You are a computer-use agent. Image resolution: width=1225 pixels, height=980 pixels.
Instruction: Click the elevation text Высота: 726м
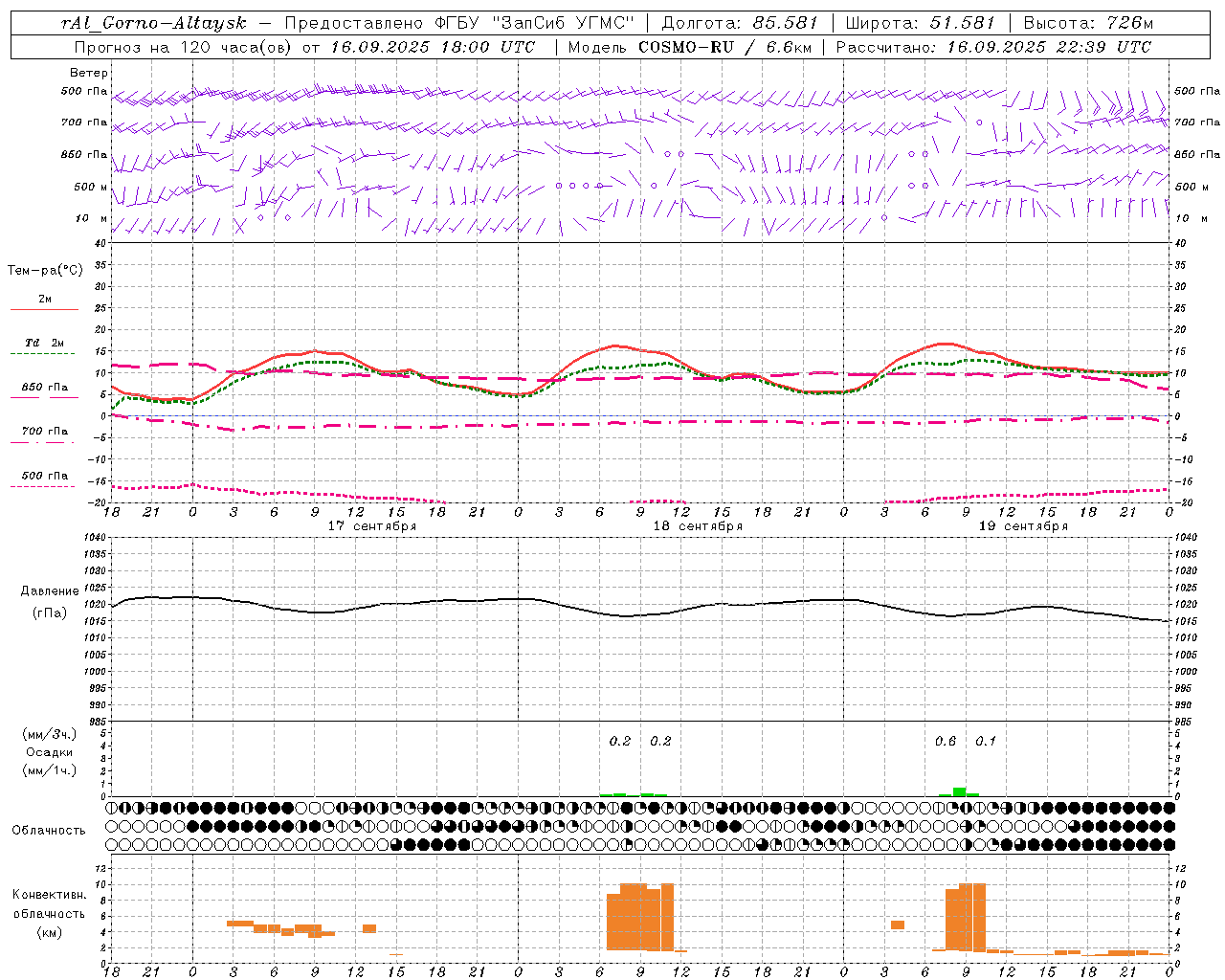pos(1089,23)
